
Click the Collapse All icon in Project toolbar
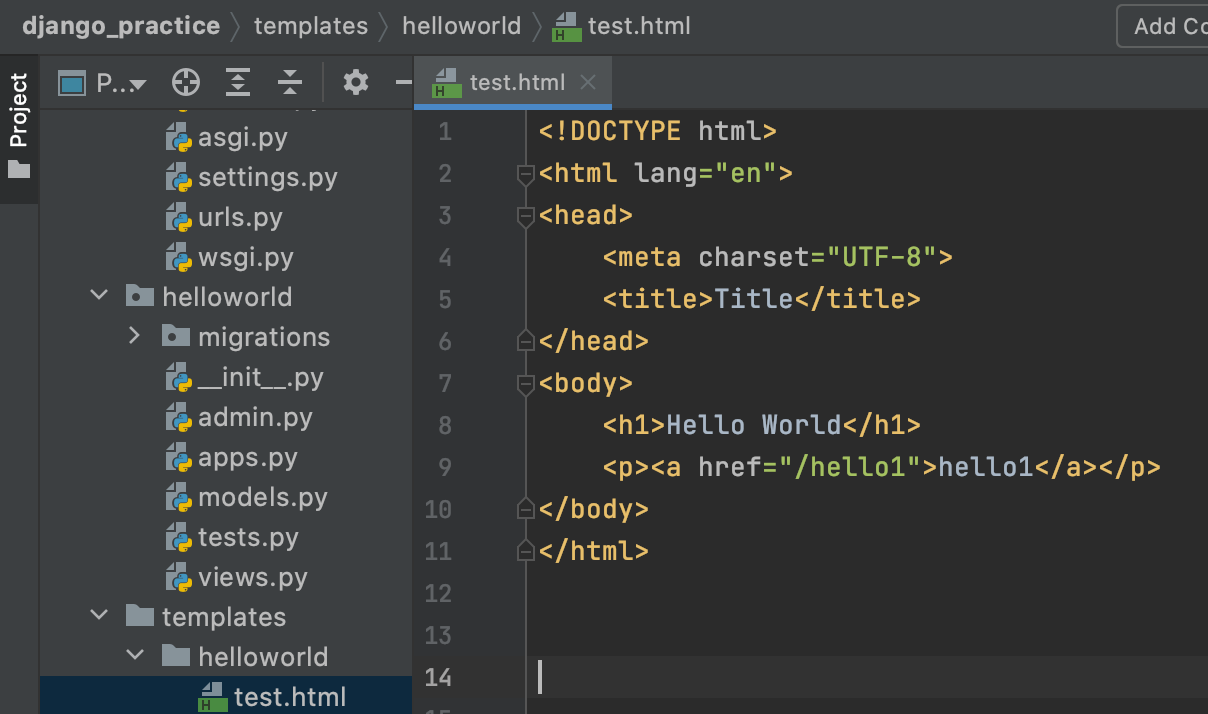coord(290,82)
